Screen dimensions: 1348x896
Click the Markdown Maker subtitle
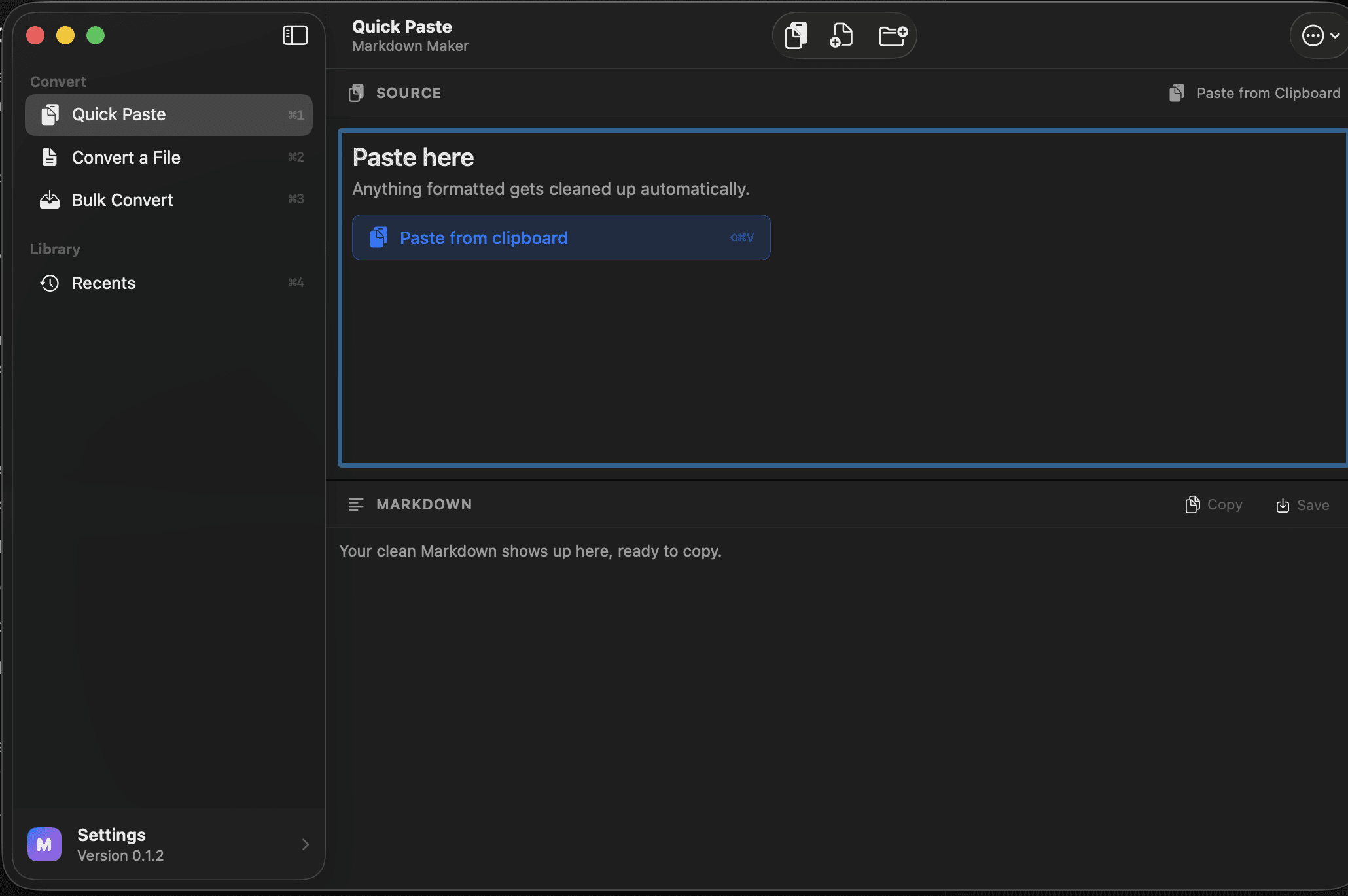point(410,46)
